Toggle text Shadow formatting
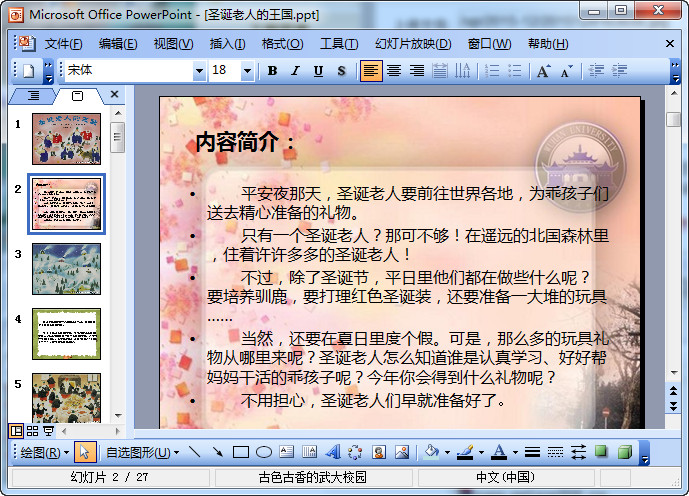Viewport: 689px width, 496px height. 341,71
